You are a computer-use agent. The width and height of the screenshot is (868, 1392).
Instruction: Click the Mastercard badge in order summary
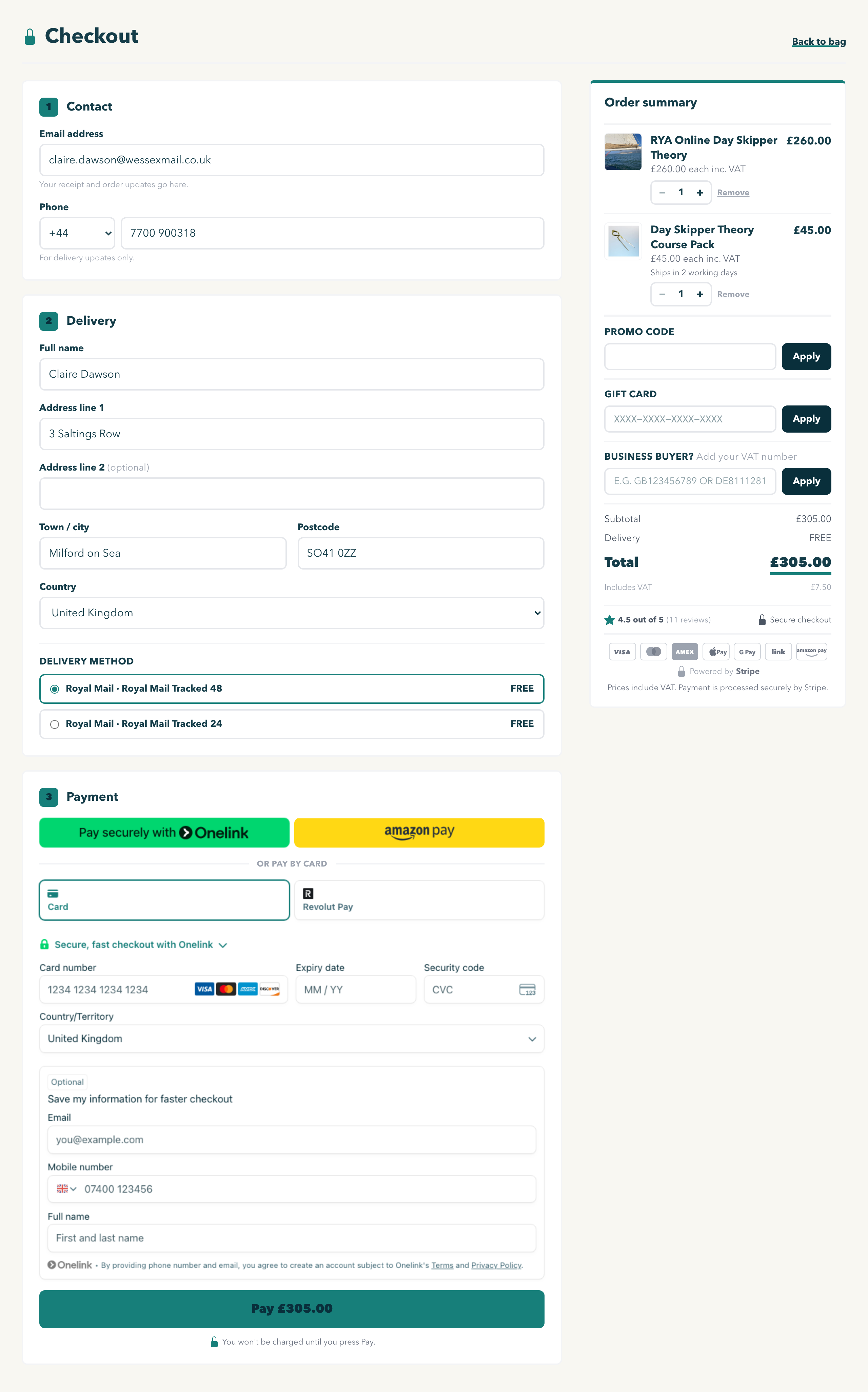tap(653, 652)
